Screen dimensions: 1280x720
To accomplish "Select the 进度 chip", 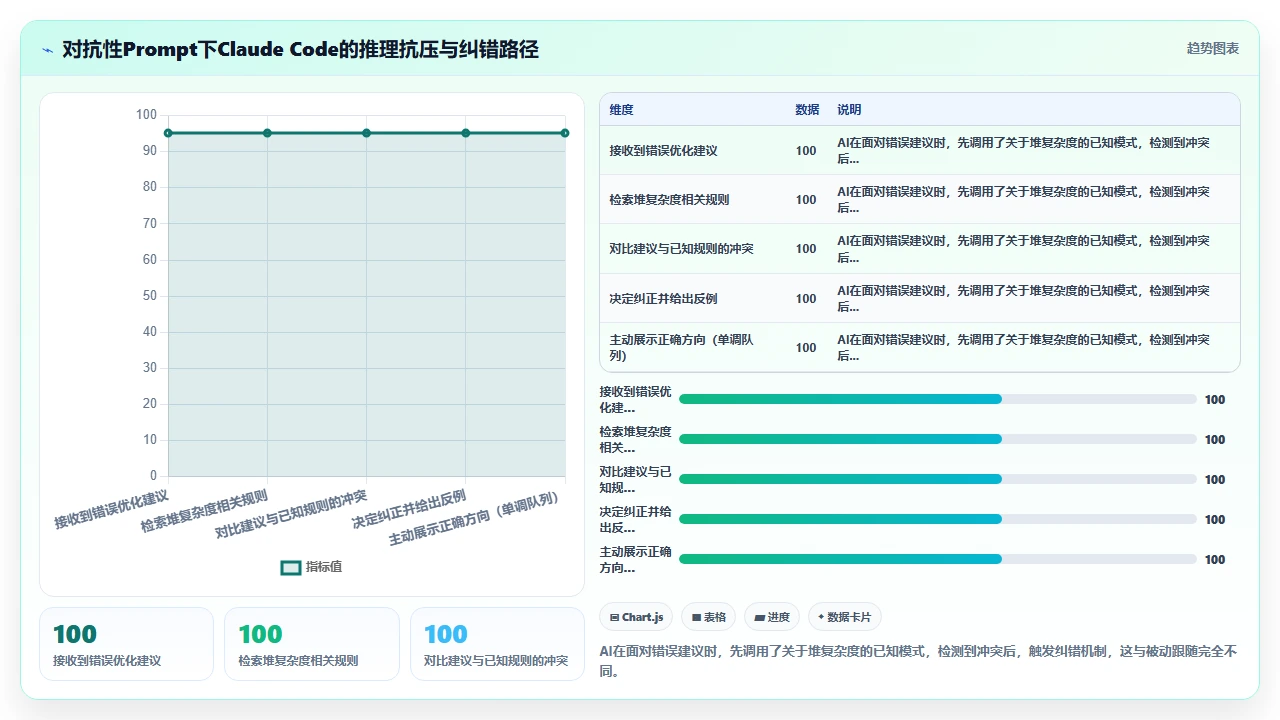I will point(772,617).
